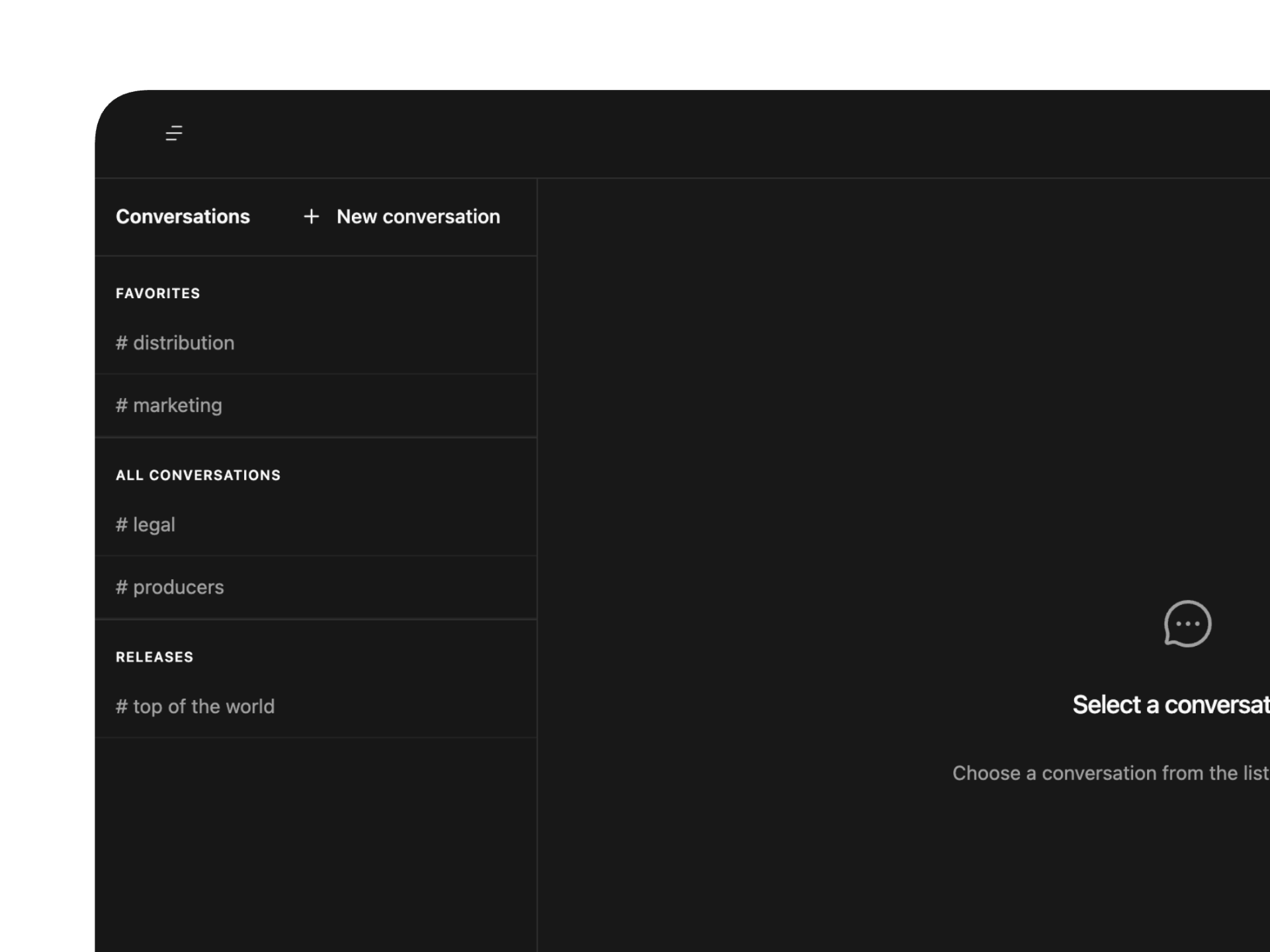Viewport: 1270px width, 952px height.
Task: Click the hash symbol before marketing
Action: 122,405
